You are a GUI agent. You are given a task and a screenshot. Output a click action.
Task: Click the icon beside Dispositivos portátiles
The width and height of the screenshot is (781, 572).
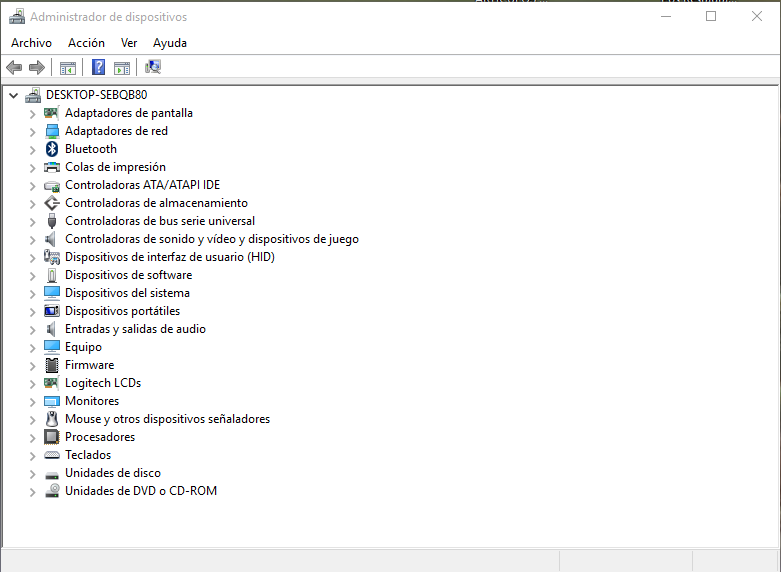52,311
